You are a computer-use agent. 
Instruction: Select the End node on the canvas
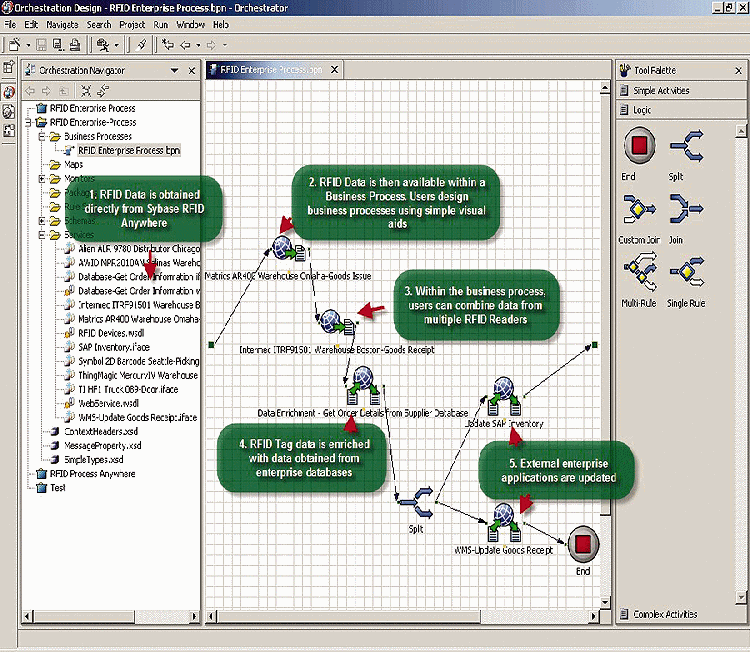click(x=583, y=544)
